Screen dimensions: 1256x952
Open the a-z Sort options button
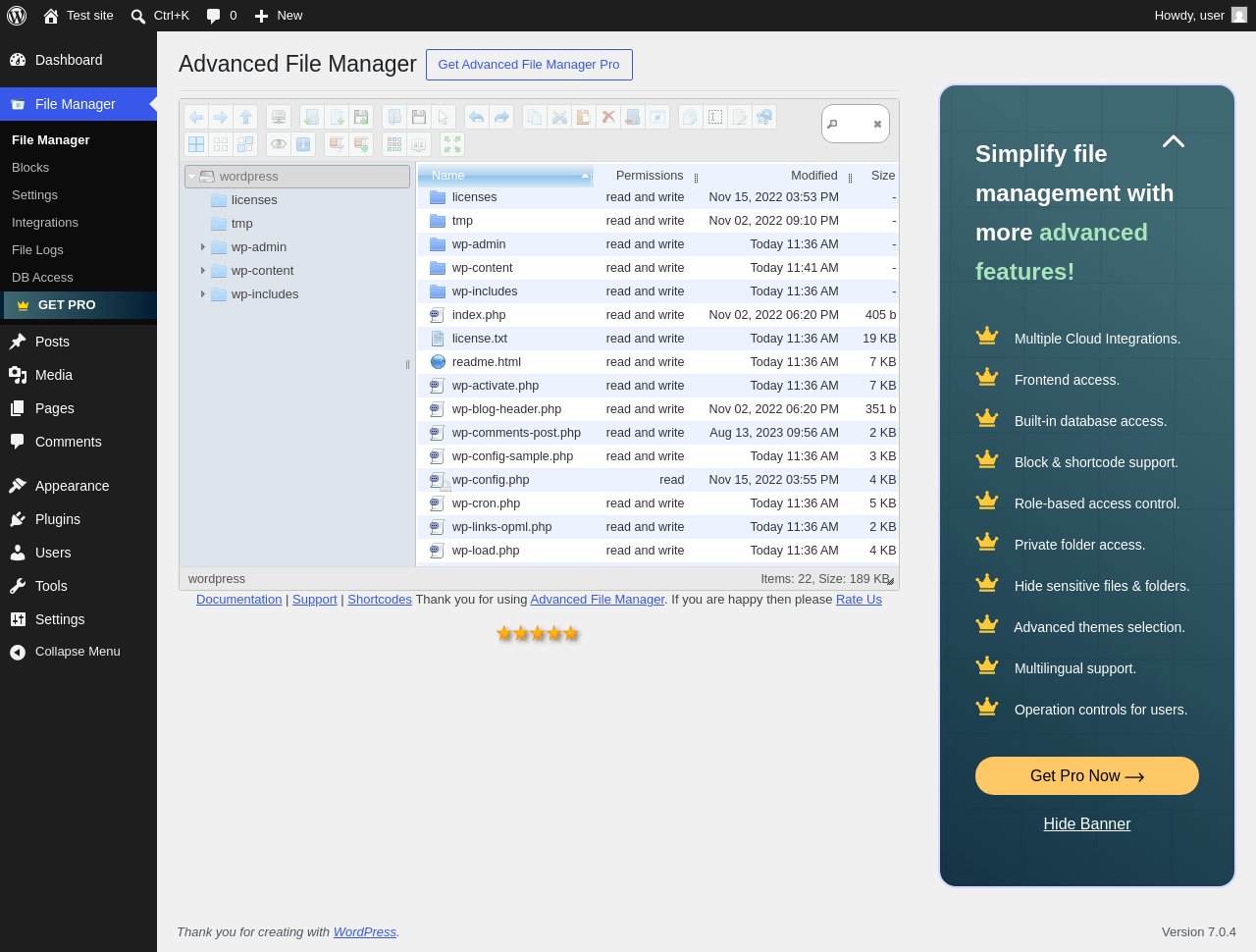coord(419,144)
